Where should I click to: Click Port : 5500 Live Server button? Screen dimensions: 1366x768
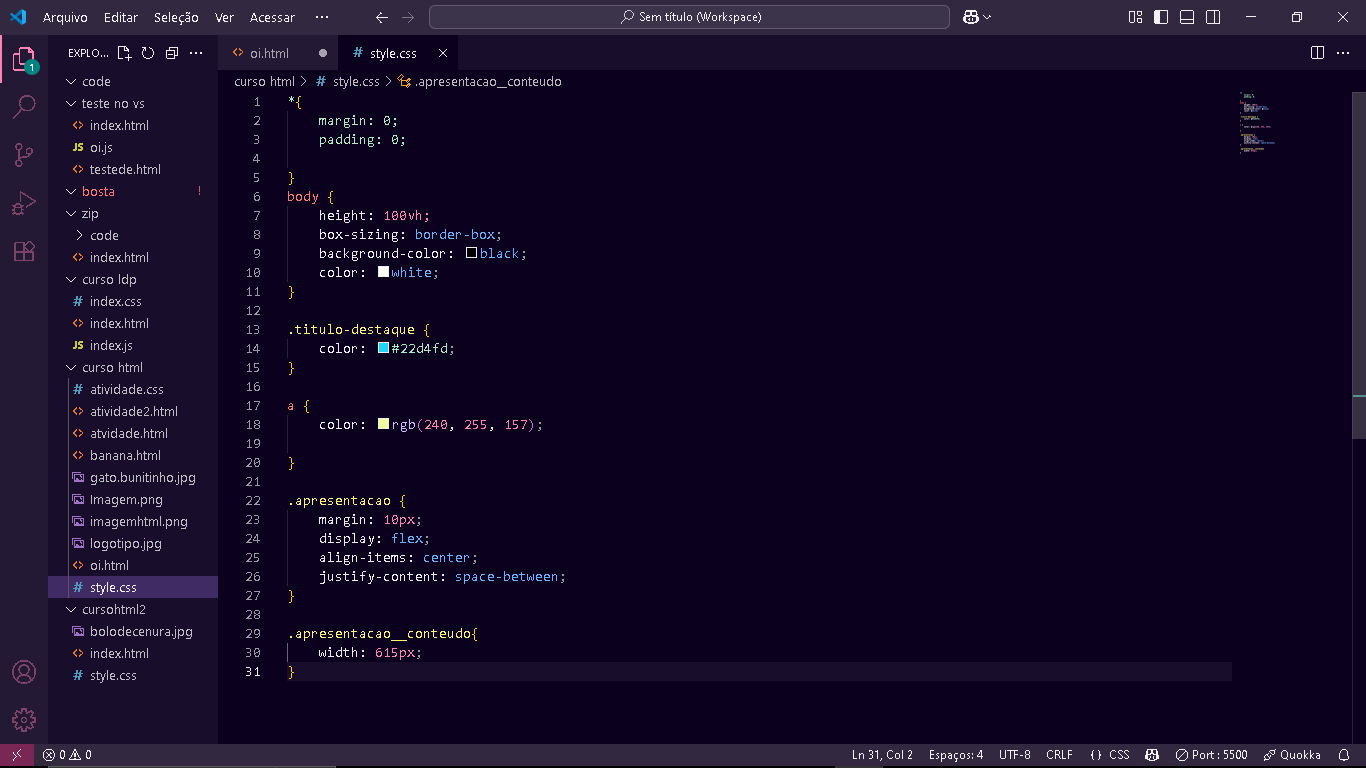[1212, 755]
